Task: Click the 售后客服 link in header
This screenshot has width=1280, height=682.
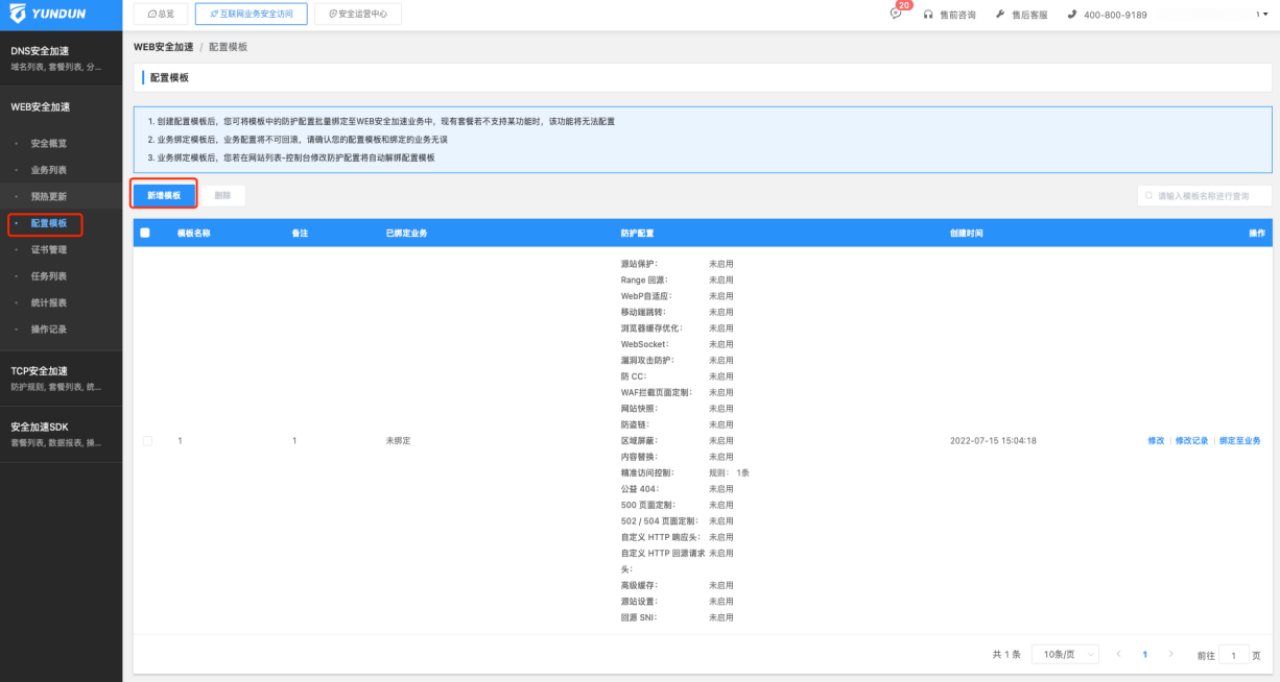Action: (x=1030, y=15)
